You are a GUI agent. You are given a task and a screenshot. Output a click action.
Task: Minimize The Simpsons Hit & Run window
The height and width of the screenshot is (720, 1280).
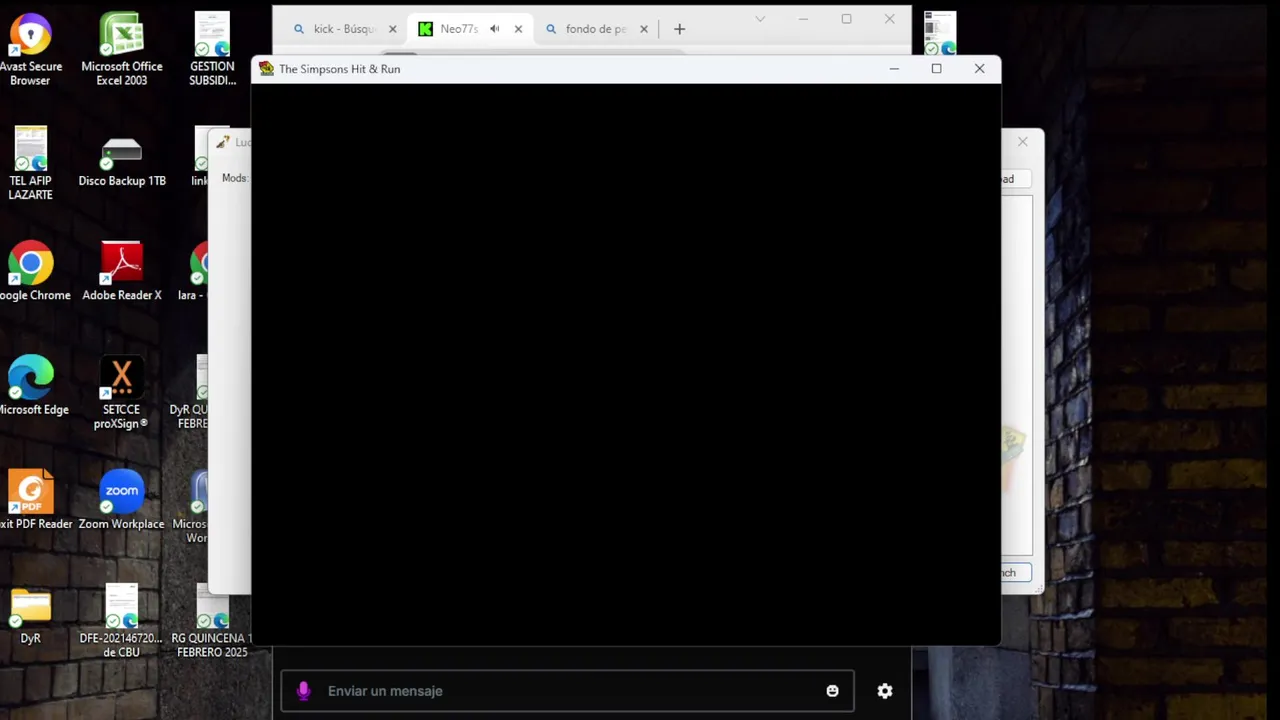tap(894, 69)
